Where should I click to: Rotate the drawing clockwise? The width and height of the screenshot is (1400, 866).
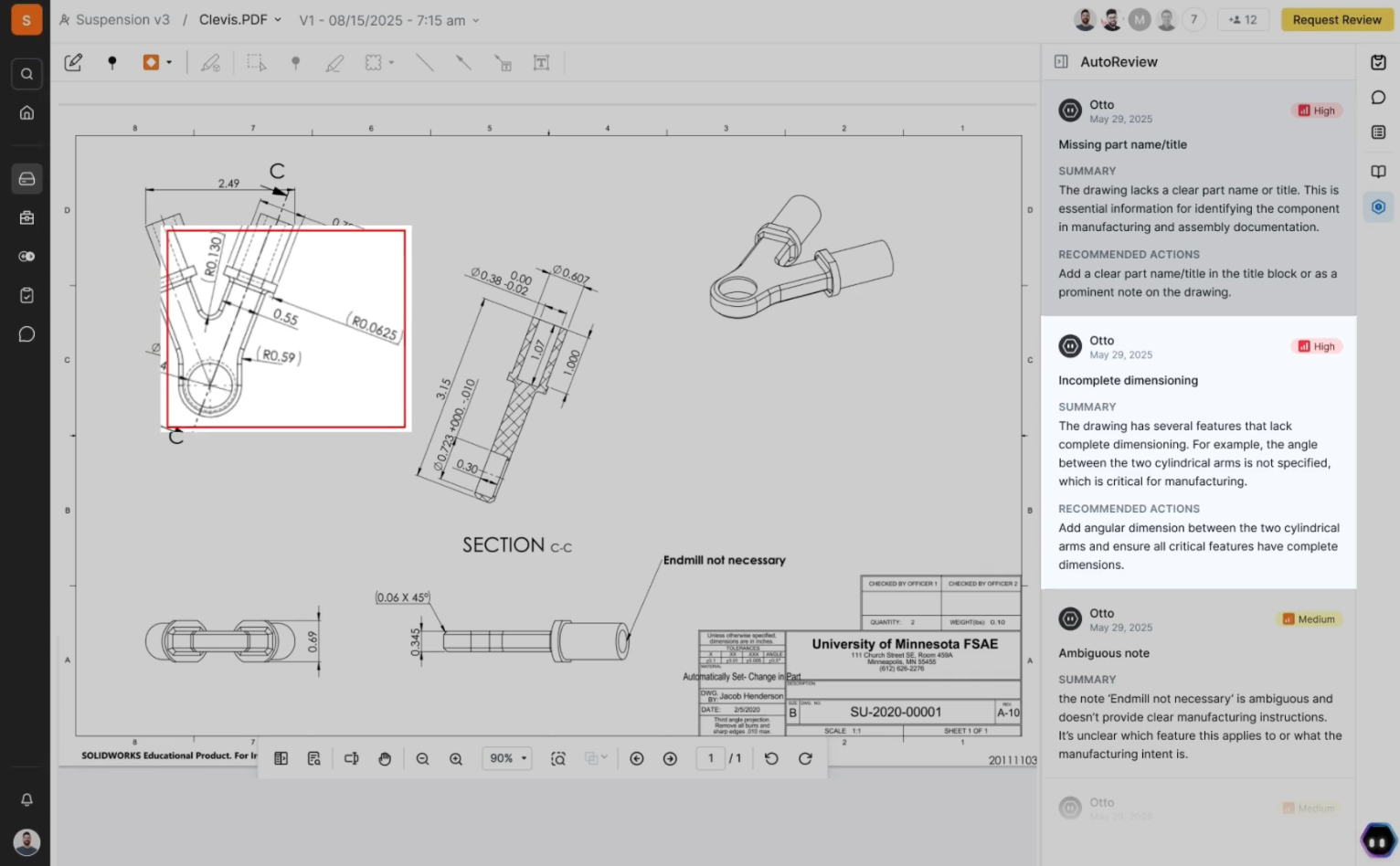tap(805, 758)
